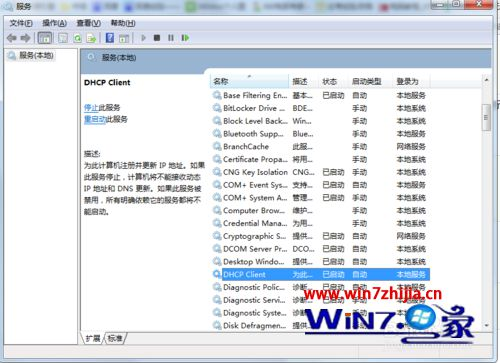Click the gear icon beside DHCP Client

(217, 274)
